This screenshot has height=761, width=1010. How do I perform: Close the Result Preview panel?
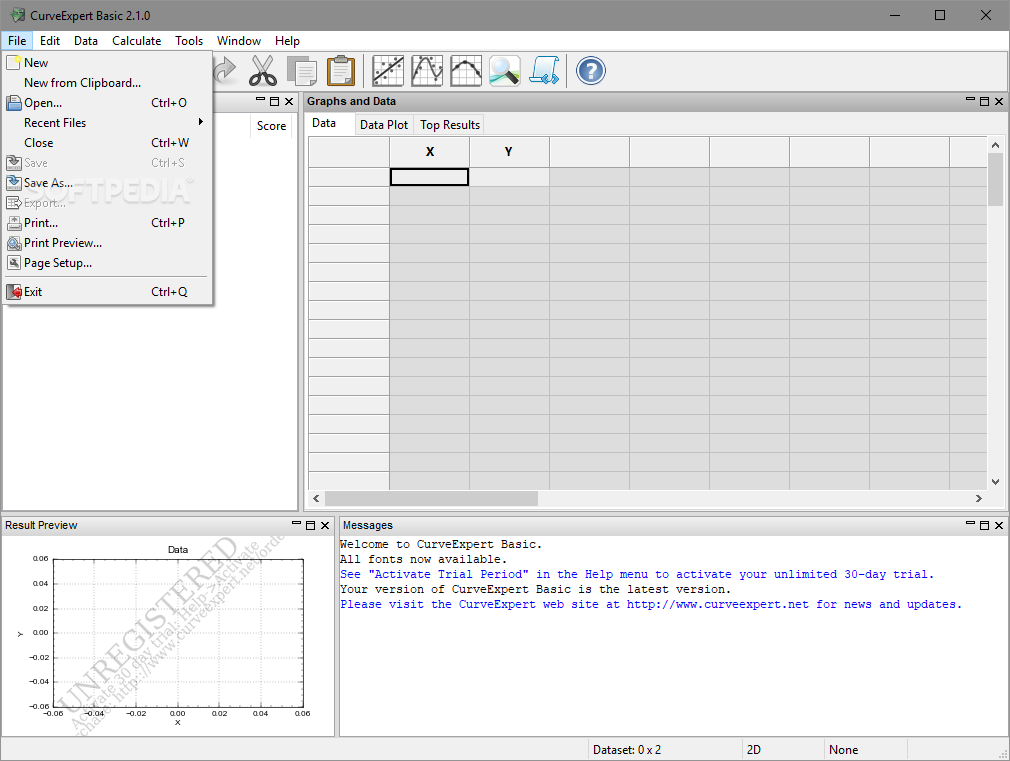point(325,525)
